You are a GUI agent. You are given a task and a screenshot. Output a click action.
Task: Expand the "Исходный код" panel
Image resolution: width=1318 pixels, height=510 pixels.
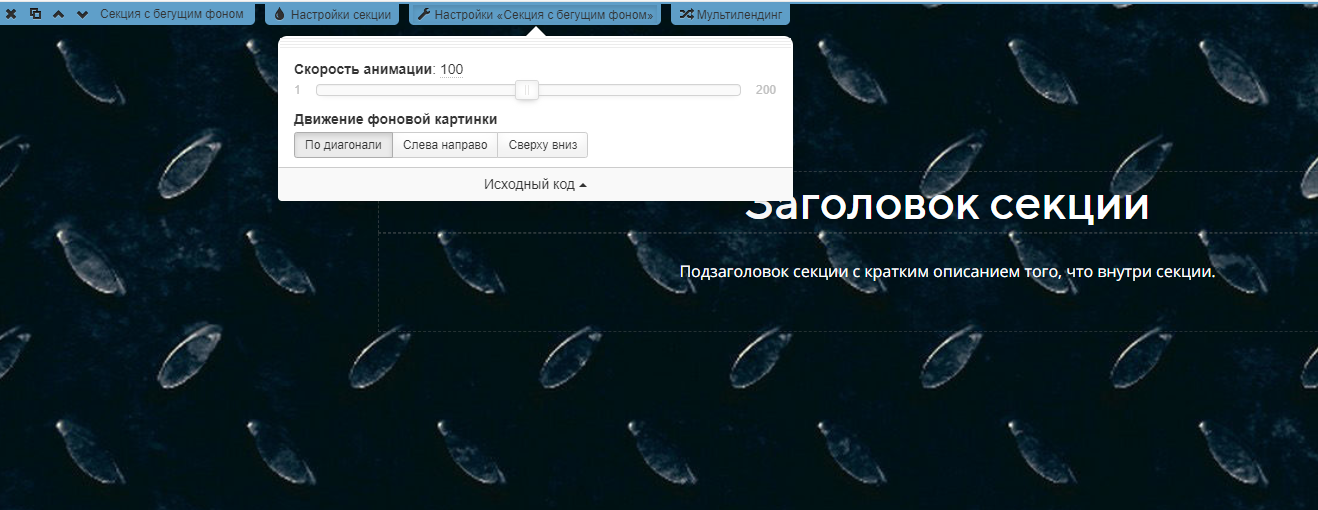click(535, 185)
